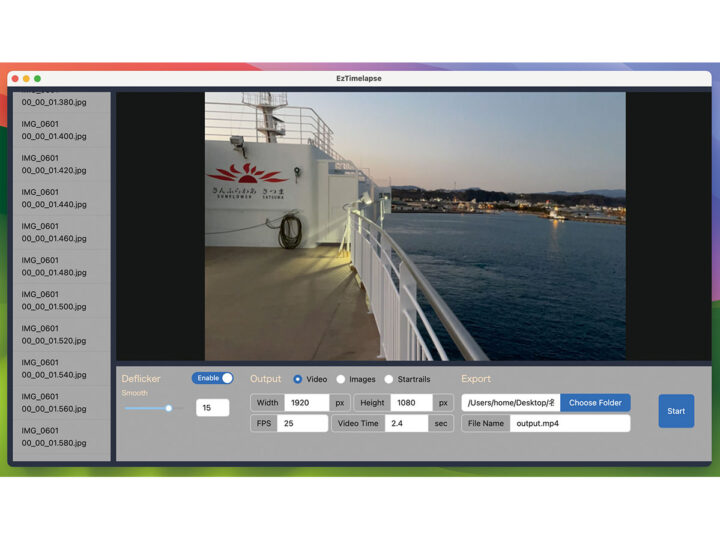Click the yellow minimize window button
This screenshot has height=540, width=720.
tap(26, 79)
